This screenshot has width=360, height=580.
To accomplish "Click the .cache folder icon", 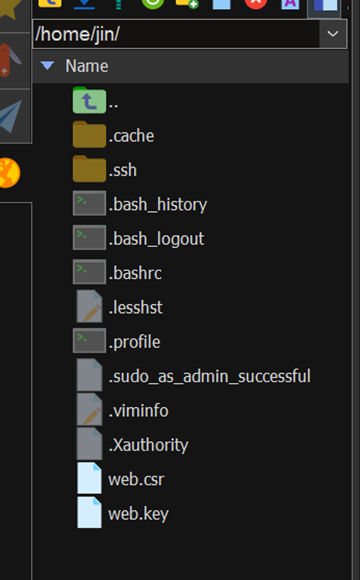I will [x=89, y=135].
